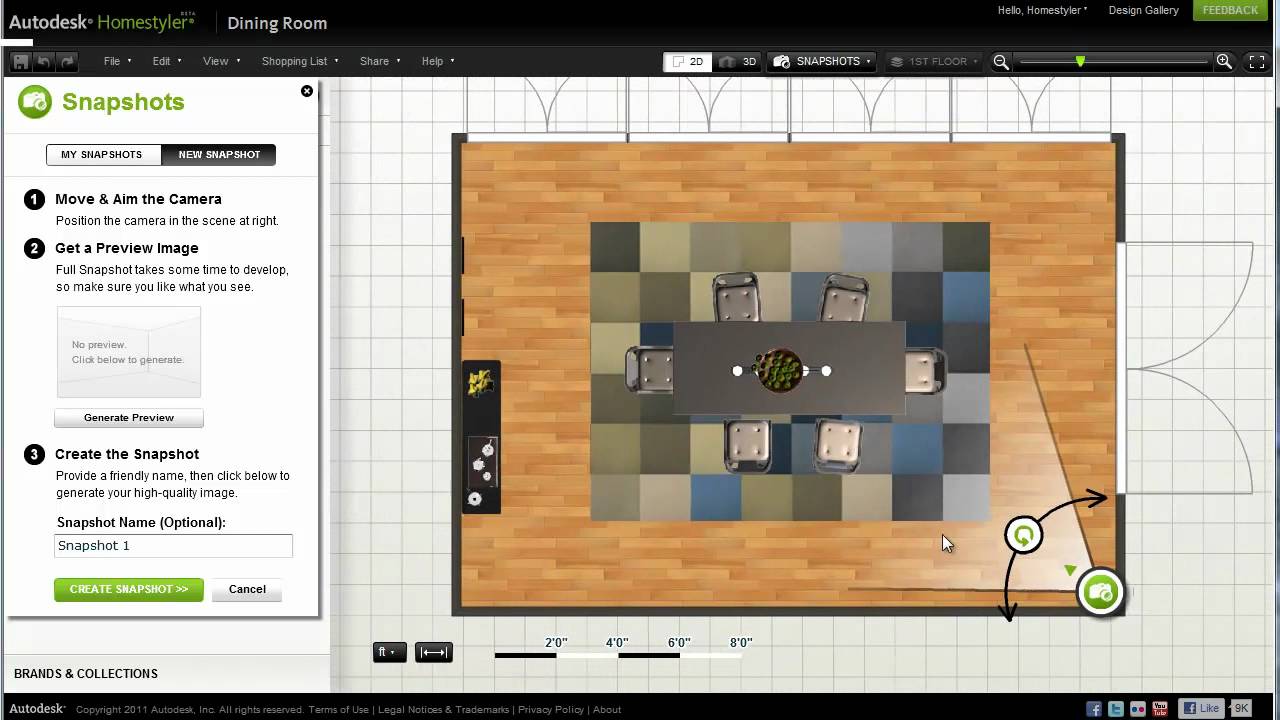
Task: Select the bottom-right dining chair
Action: [837, 444]
